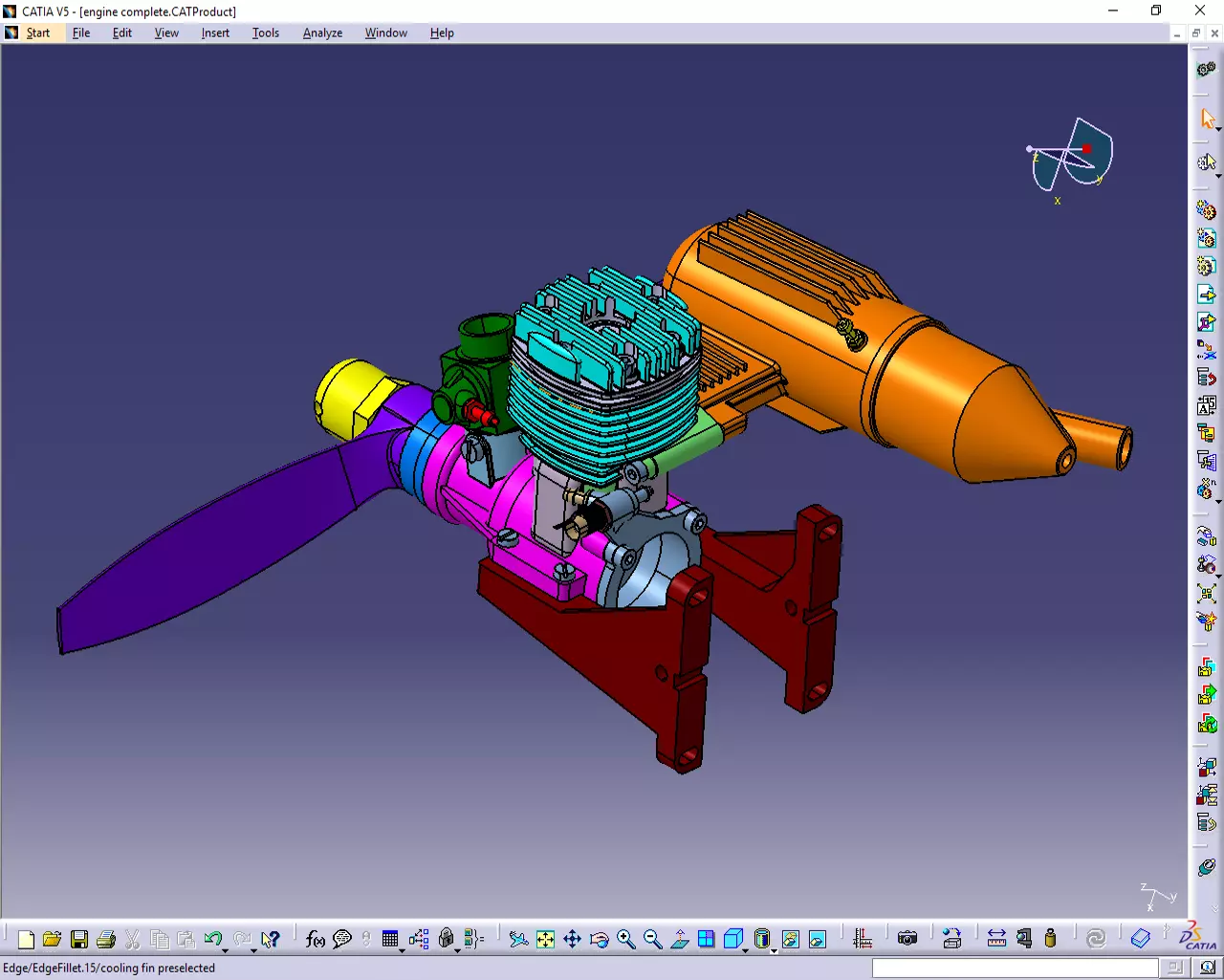Screen dimensions: 1224x980
Task: Click the power input field in status bar
Action: point(1015,969)
